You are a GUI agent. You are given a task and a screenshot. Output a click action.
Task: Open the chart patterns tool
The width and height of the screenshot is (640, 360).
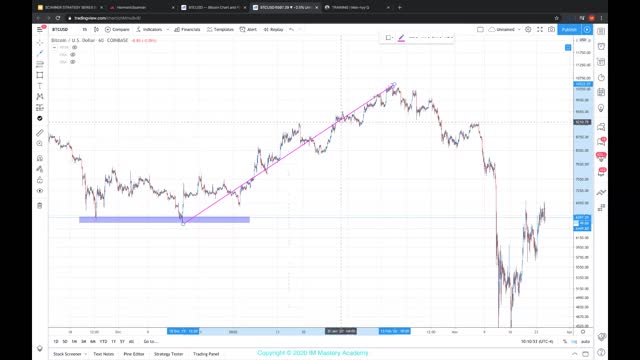pos(40,97)
